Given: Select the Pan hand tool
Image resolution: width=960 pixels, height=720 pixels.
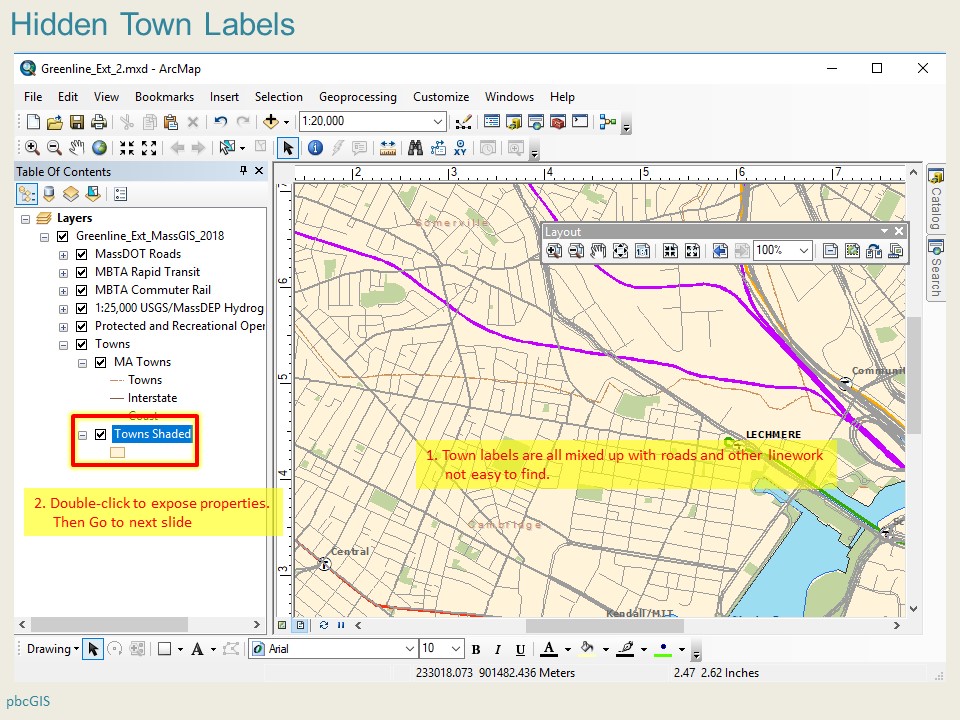Looking at the screenshot, I should [x=77, y=148].
